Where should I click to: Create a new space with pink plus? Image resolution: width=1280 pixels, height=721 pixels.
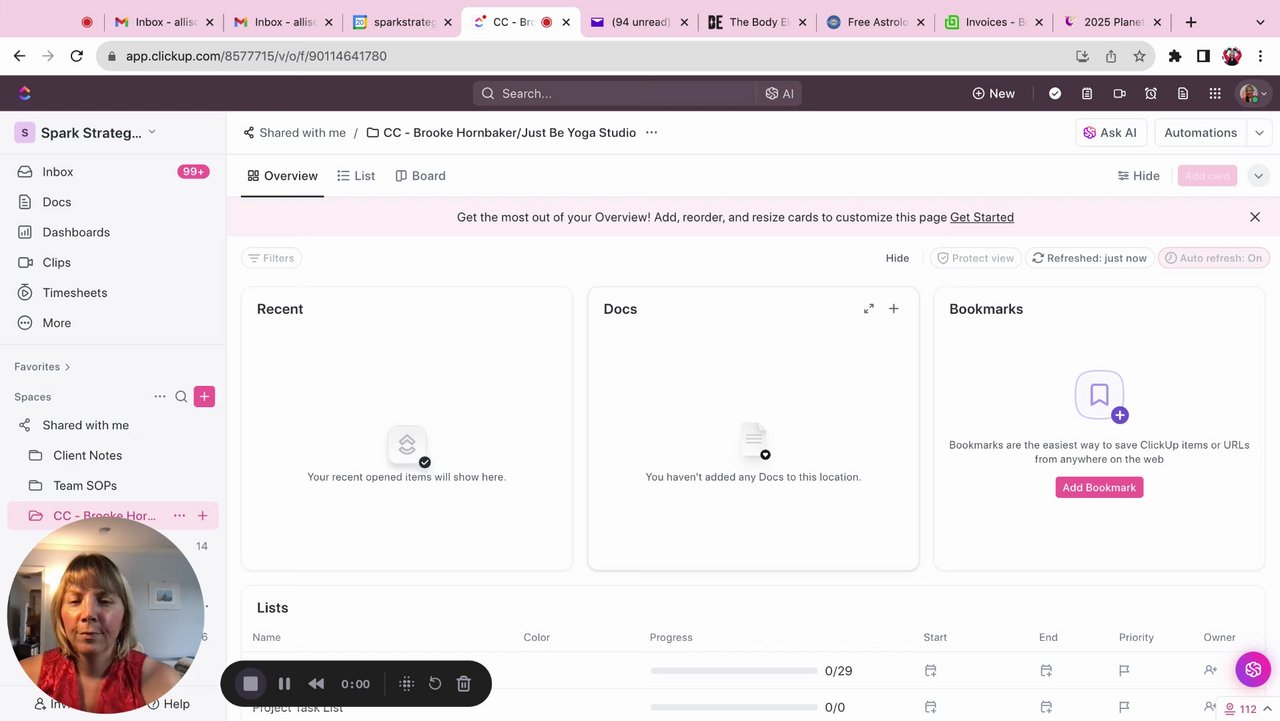coord(204,397)
